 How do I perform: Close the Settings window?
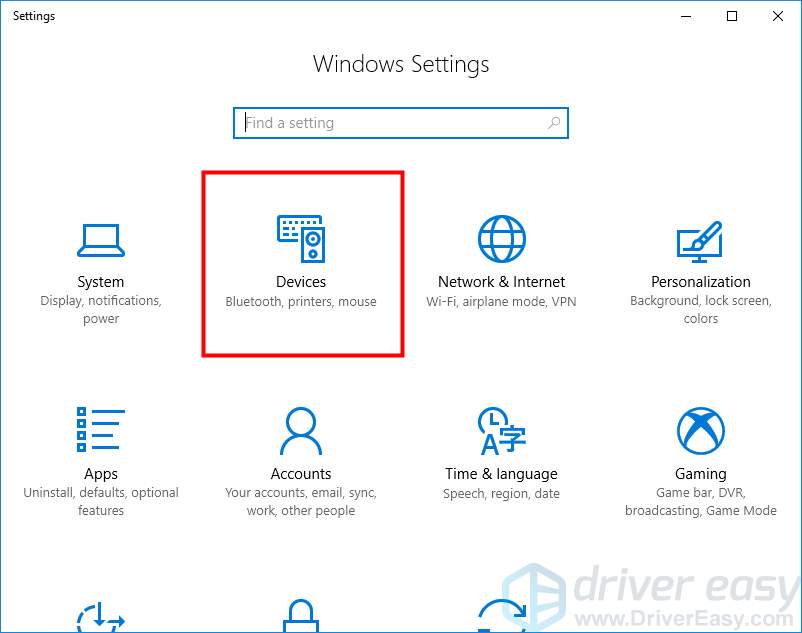point(778,16)
